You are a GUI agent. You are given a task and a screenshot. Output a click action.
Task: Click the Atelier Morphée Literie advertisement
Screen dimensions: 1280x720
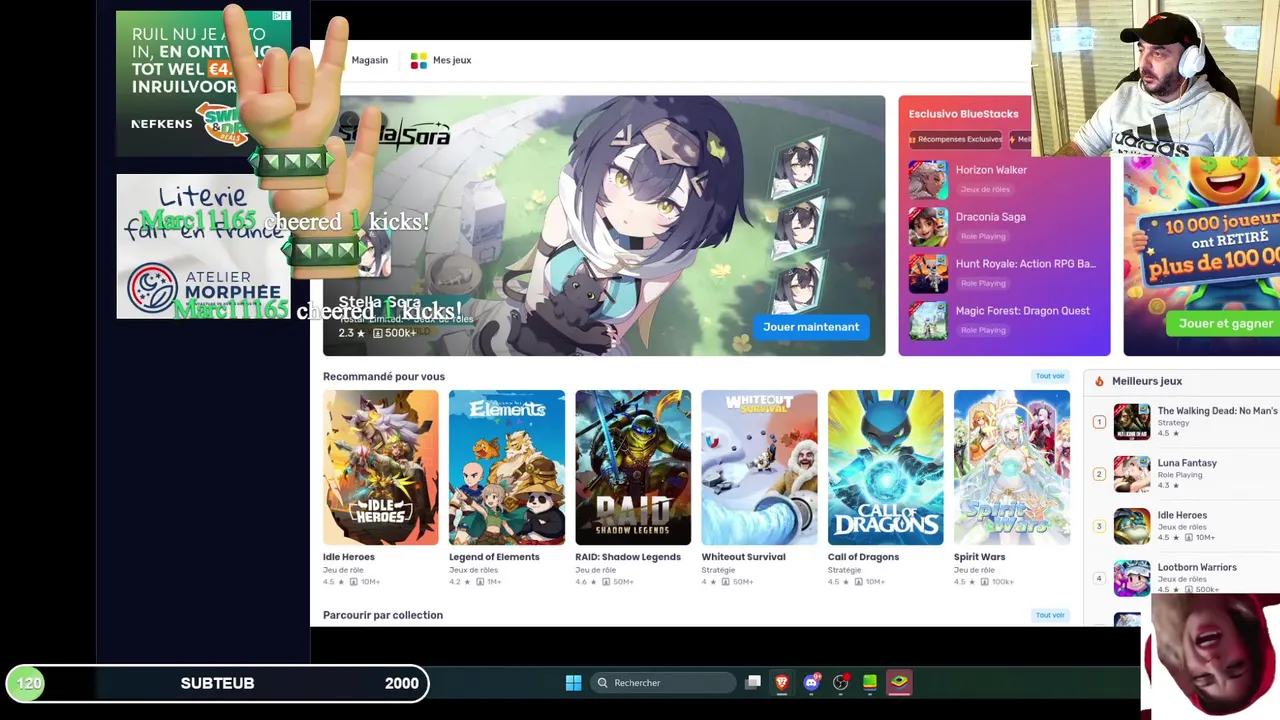click(x=203, y=247)
